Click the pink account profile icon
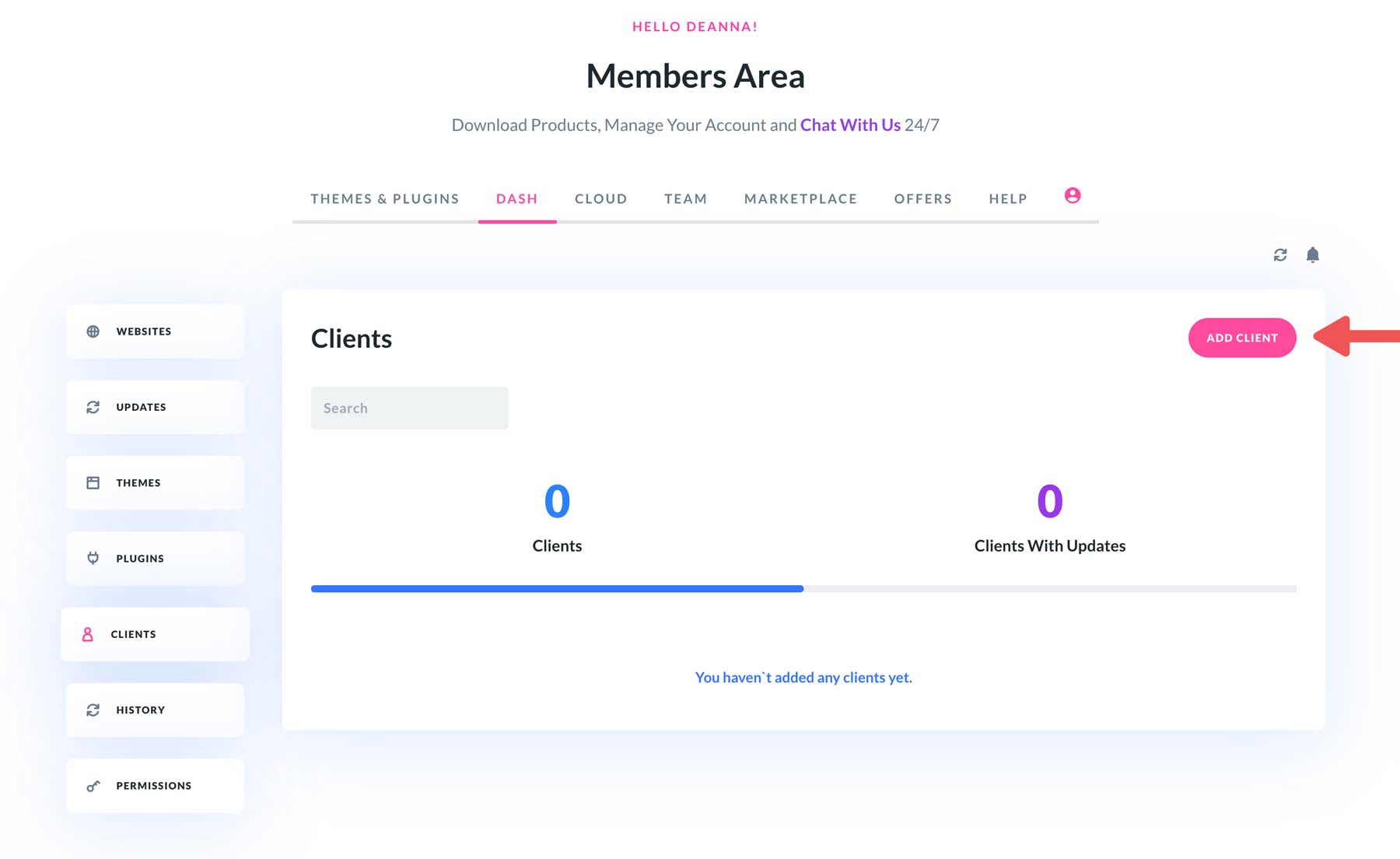The height and width of the screenshot is (859, 1400). point(1073,196)
